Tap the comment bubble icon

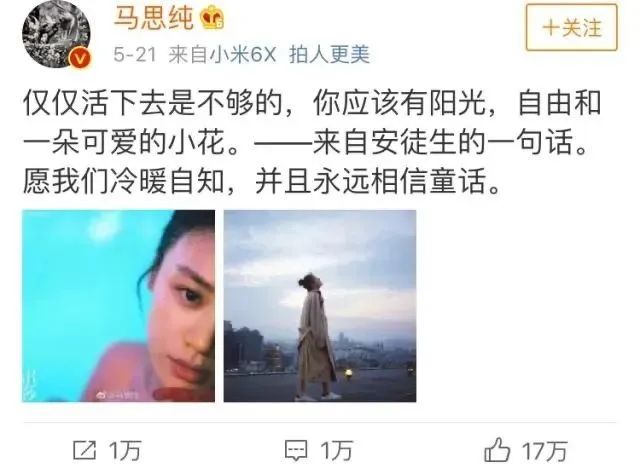(296, 451)
